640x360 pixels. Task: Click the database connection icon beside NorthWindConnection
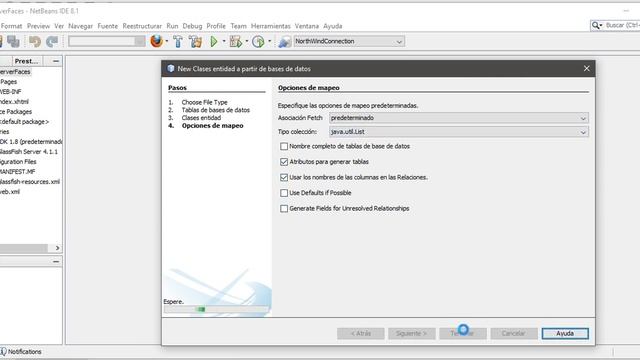point(284,41)
